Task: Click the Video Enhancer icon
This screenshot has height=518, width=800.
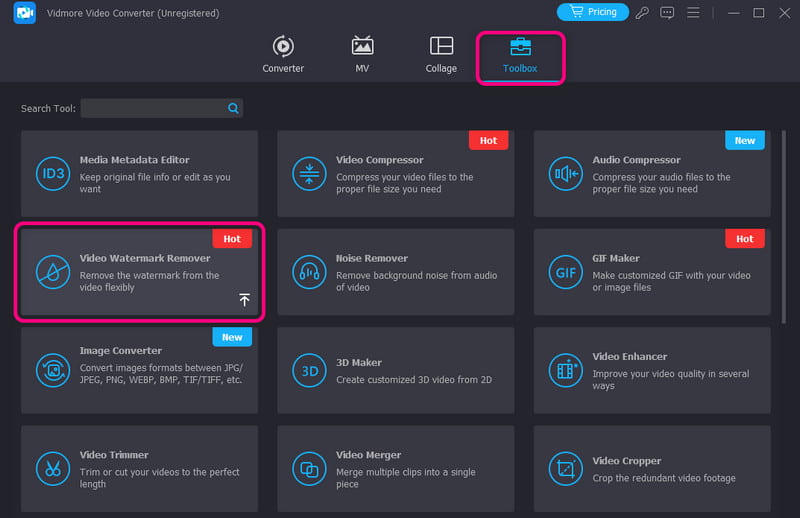Action: coord(565,370)
